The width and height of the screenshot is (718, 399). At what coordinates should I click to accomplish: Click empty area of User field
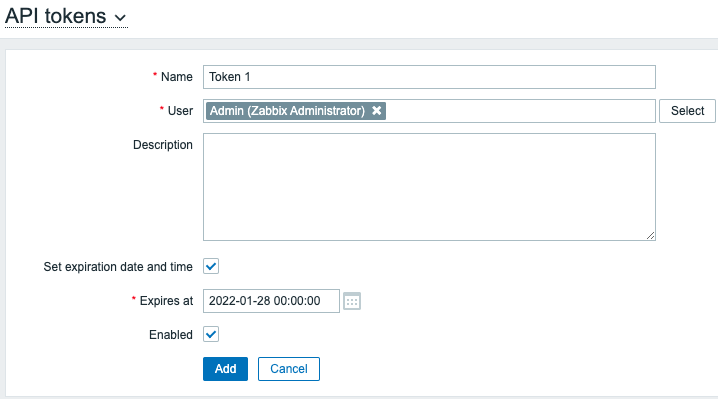520,111
